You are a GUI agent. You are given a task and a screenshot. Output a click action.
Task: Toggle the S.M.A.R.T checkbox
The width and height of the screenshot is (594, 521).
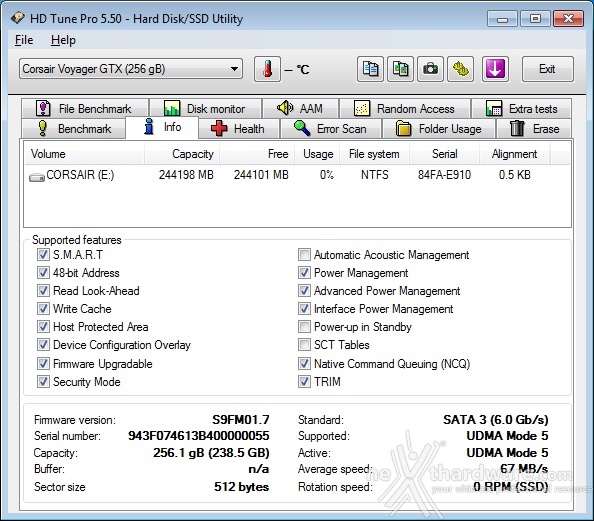point(43,255)
